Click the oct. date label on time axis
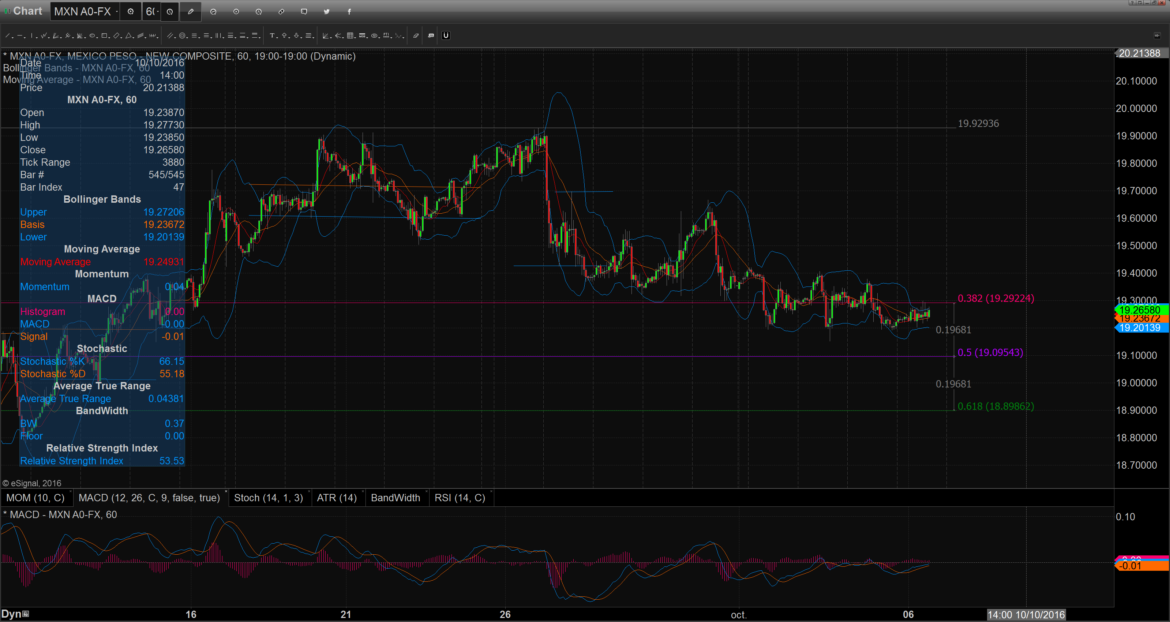Image resolution: width=1170 pixels, height=622 pixels. point(739,615)
